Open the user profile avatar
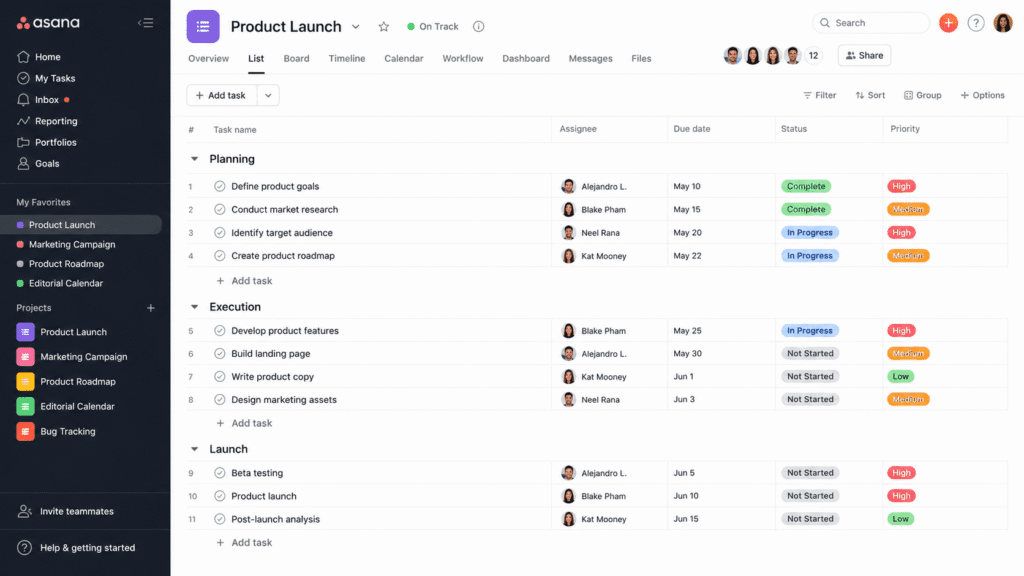 (1003, 23)
